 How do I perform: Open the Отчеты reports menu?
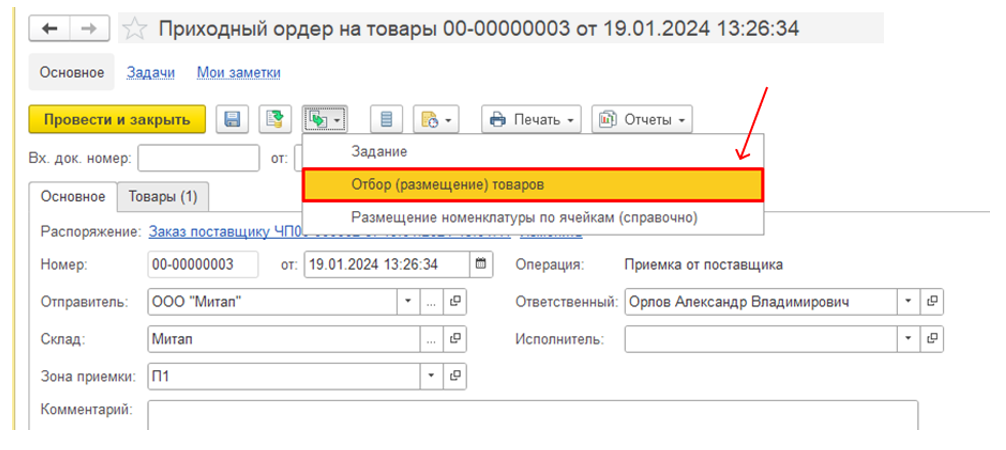pos(642,119)
